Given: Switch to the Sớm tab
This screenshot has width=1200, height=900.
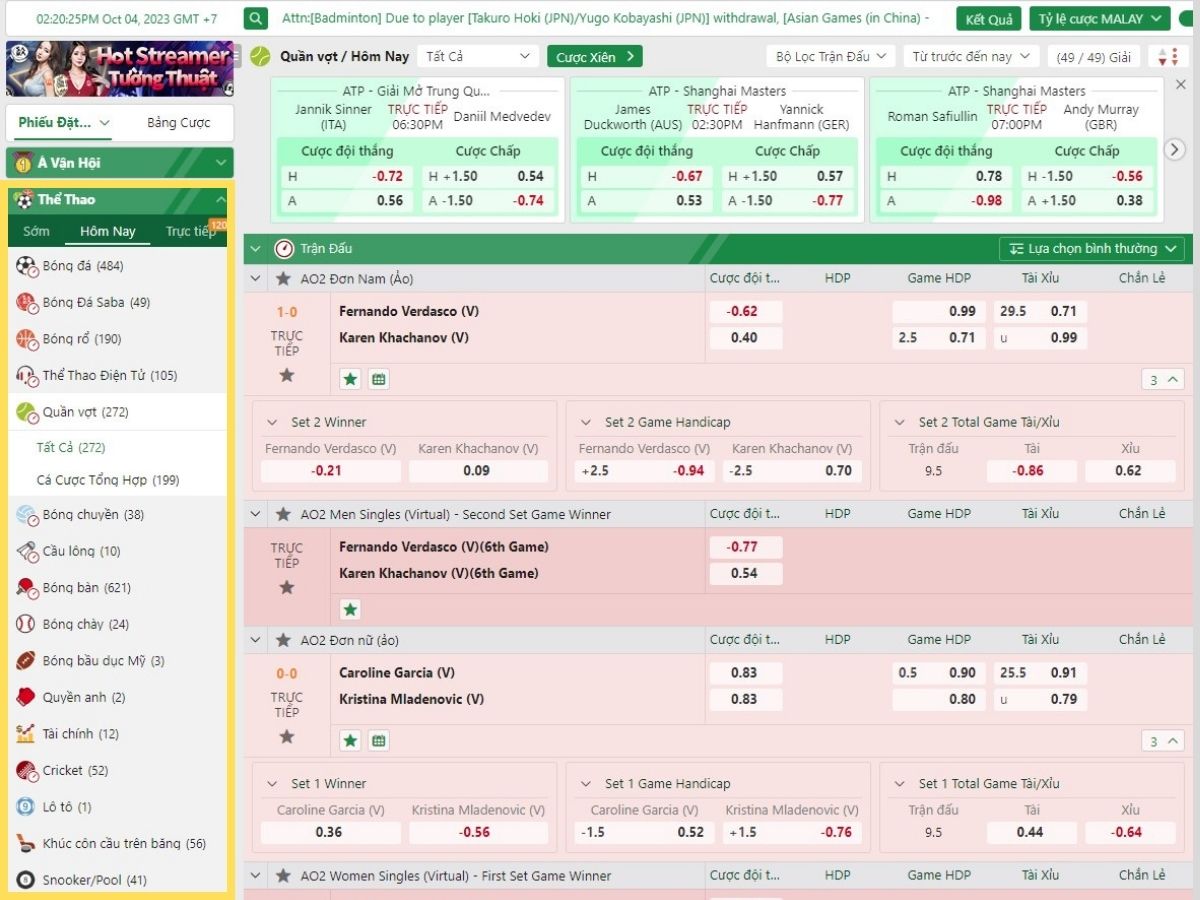Looking at the screenshot, I should pos(36,231).
